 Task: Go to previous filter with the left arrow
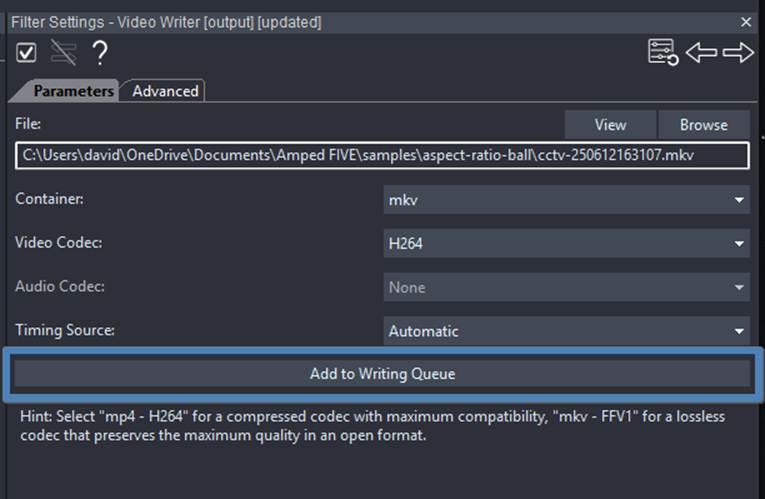(x=702, y=53)
